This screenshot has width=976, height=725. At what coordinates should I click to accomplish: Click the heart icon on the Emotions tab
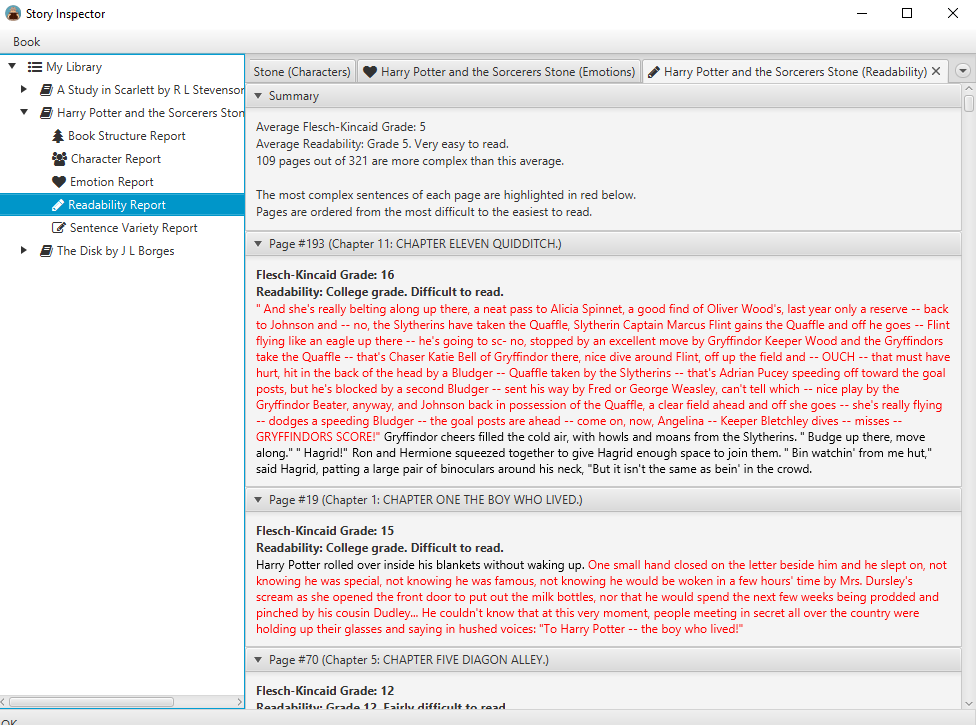click(x=370, y=72)
